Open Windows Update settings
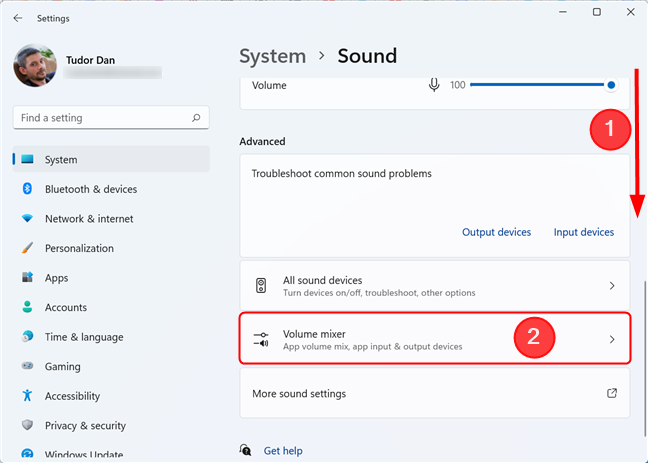This screenshot has height=463, width=648. 111,454
